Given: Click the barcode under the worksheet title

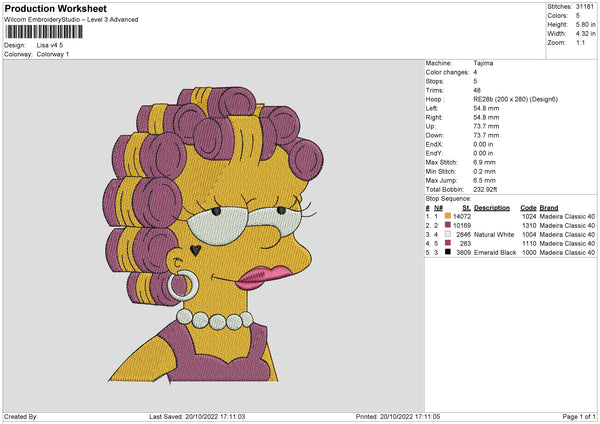Looking at the screenshot, I should tap(44, 32).
